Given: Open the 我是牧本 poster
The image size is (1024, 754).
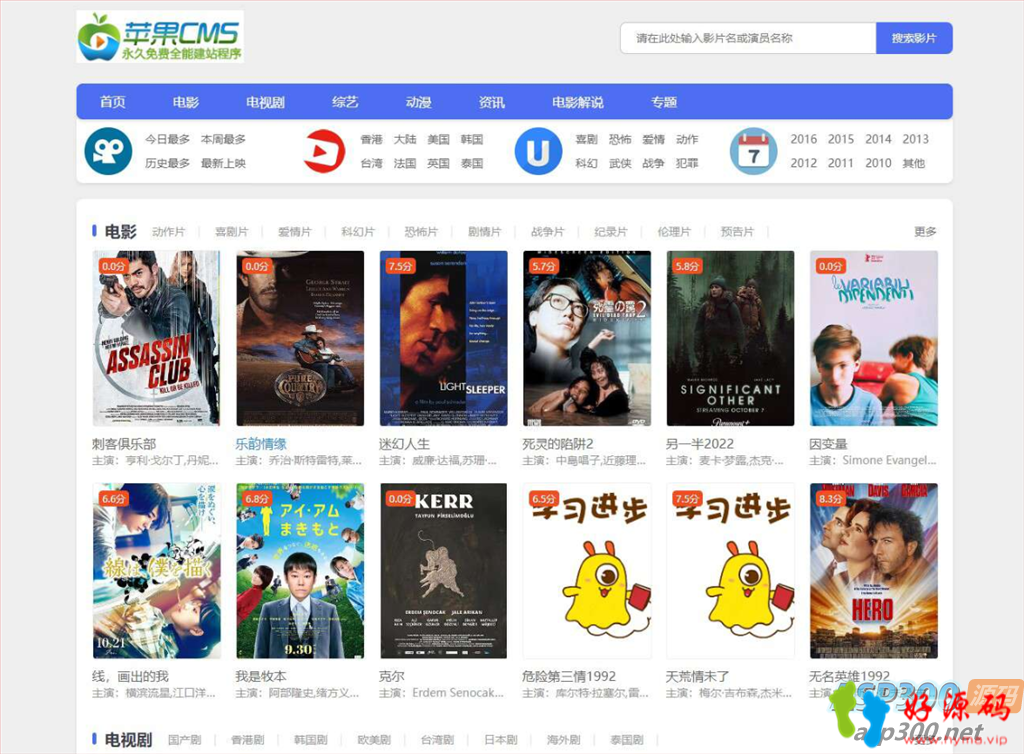Looking at the screenshot, I should click(x=300, y=571).
